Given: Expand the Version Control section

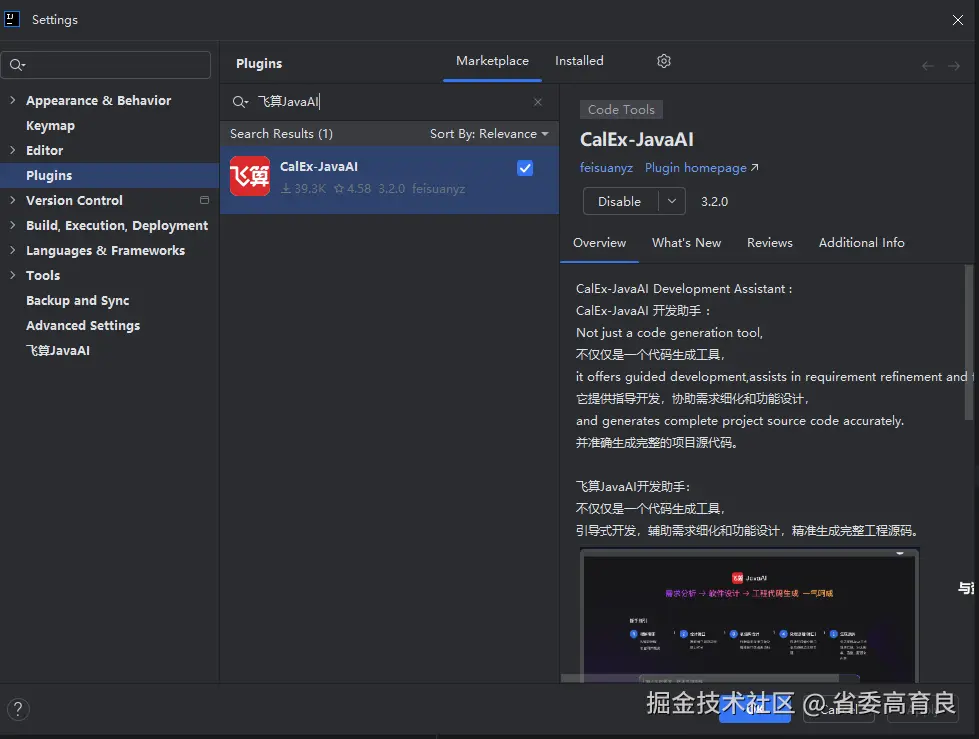Looking at the screenshot, I should click(x=12, y=200).
